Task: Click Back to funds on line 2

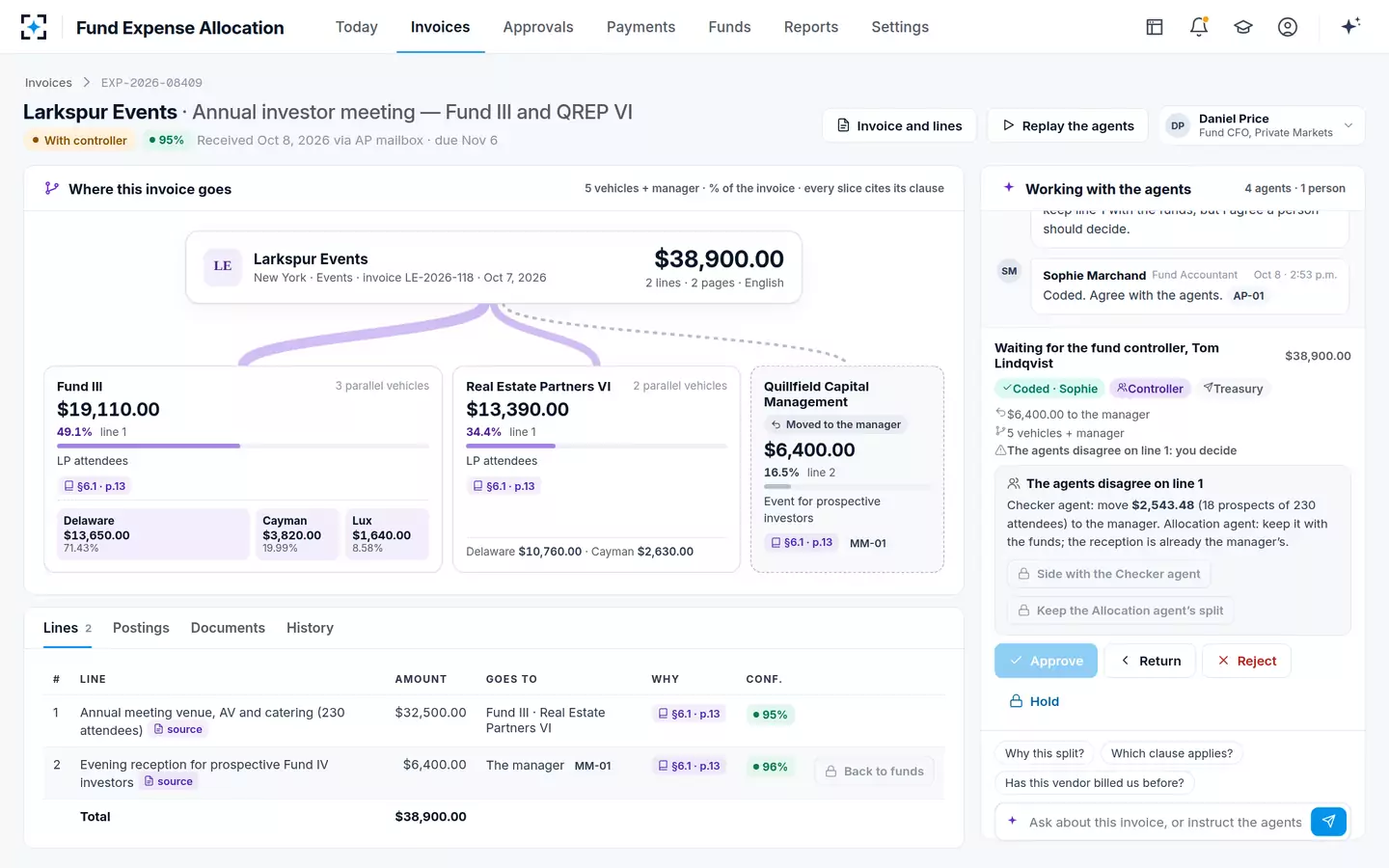Action: click(875, 771)
